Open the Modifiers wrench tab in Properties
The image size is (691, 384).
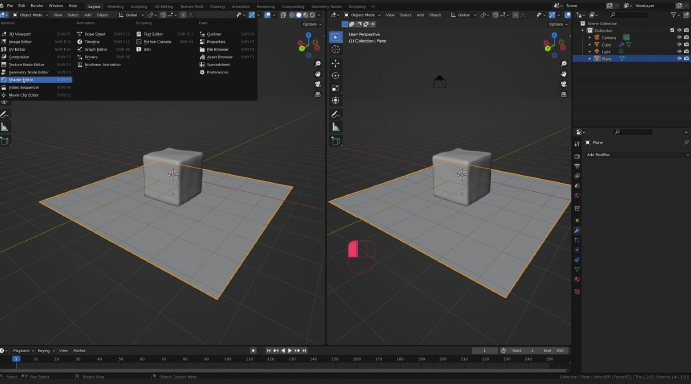pos(577,231)
